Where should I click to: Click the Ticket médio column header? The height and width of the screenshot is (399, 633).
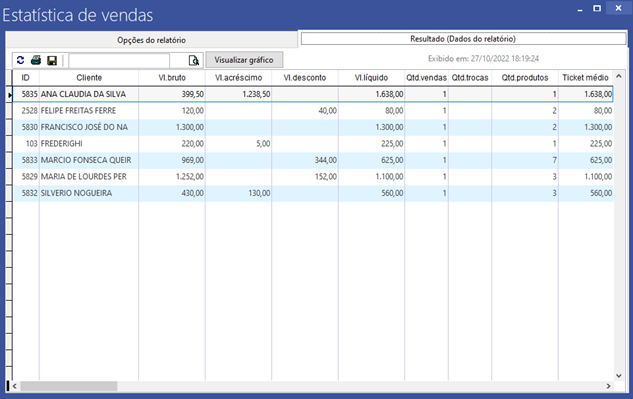pyautogui.click(x=585, y=78)
